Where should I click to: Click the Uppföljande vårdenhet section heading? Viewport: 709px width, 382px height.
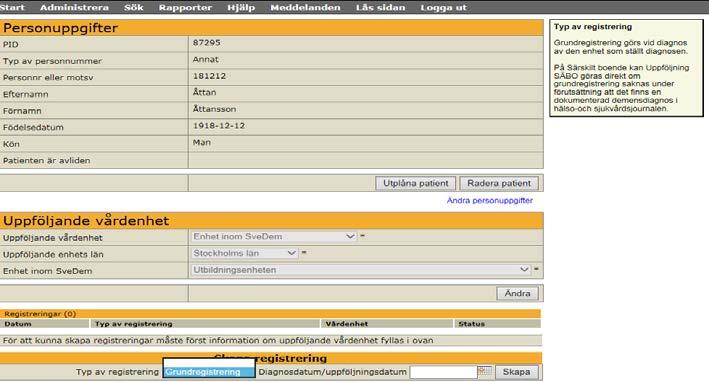86,221
